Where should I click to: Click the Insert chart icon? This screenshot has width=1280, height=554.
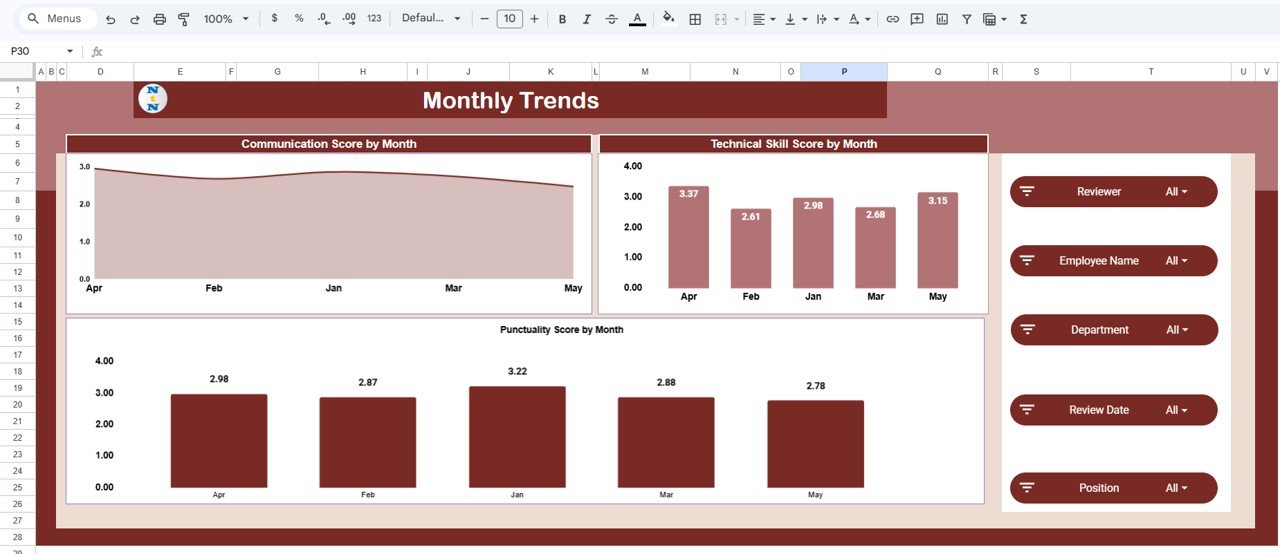[x=941, y=19]
